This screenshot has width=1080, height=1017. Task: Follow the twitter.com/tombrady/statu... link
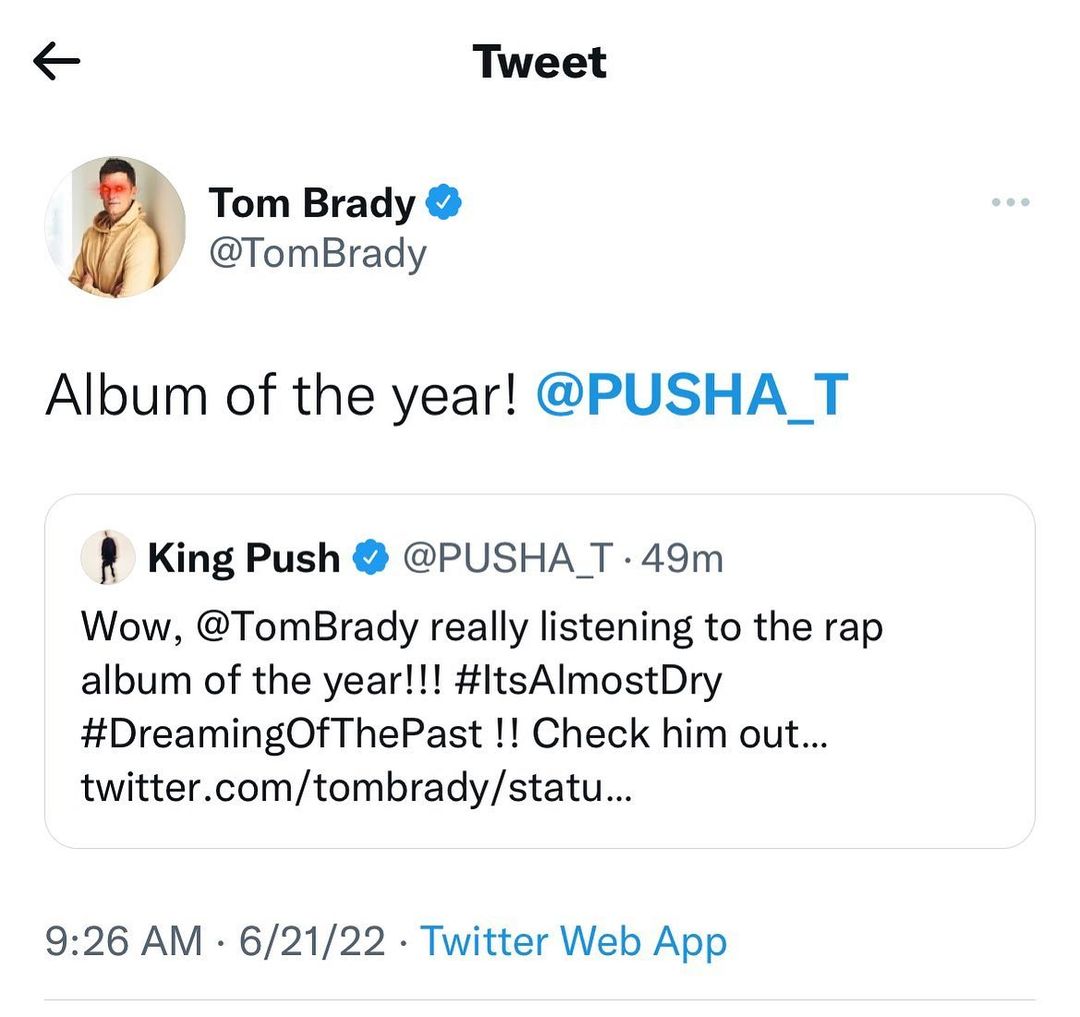tap(355, 789)
